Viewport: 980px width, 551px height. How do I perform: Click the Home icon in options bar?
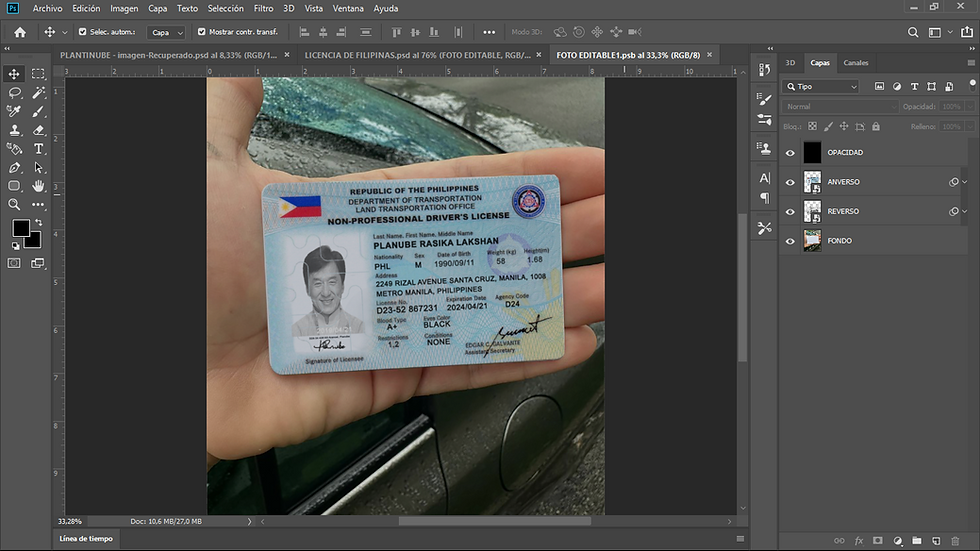tap(20, 32)
